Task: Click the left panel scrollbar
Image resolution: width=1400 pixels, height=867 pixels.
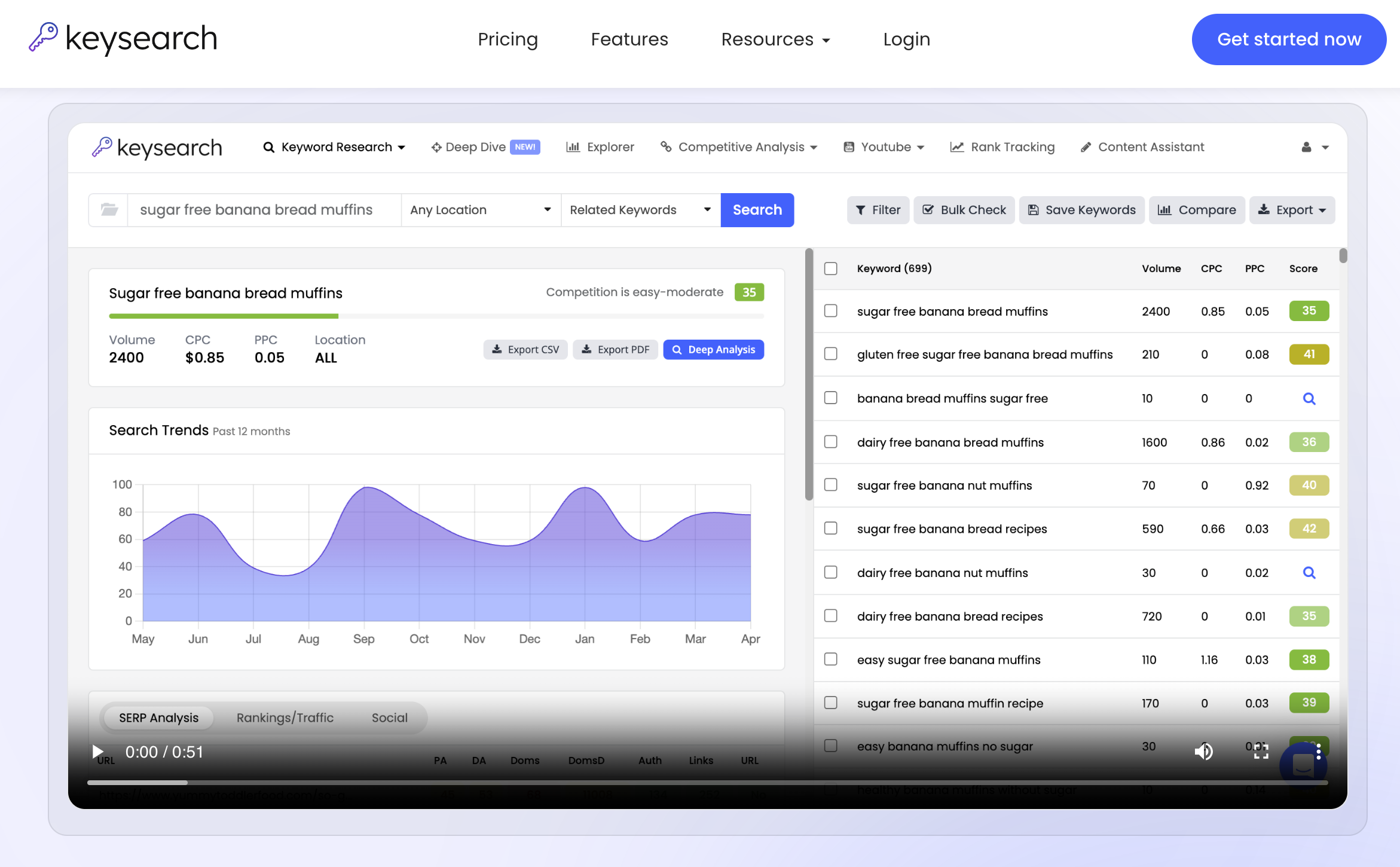Action: coord(809,374)
